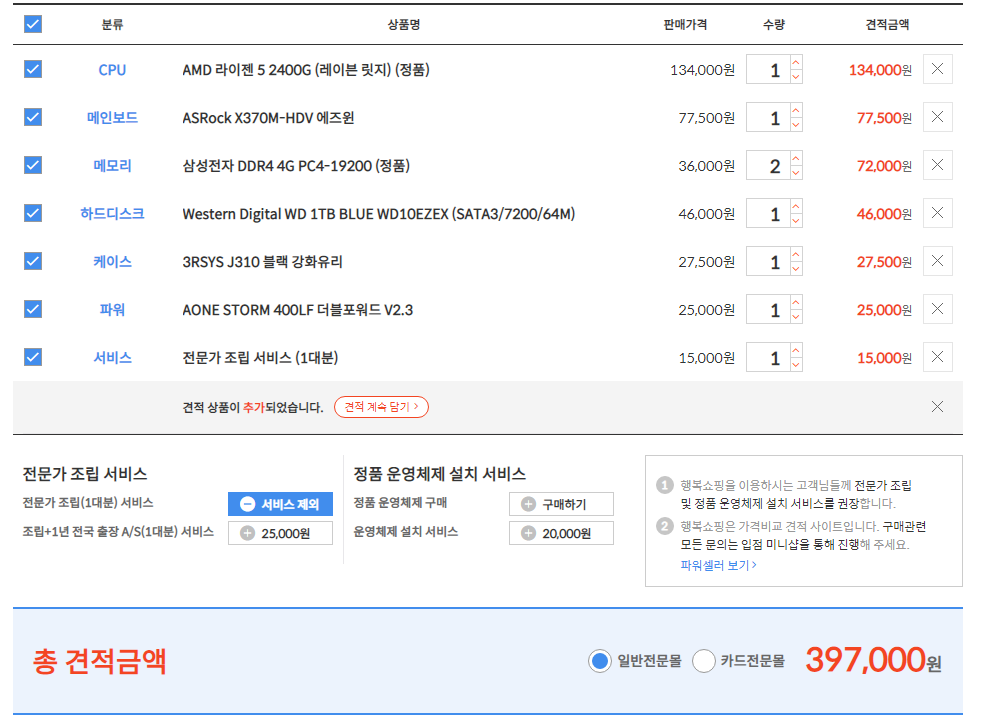This screenshot has width=983, height=726.
Task: Decrease 파워 quantity with down arrow
Action: click(796, 317)
